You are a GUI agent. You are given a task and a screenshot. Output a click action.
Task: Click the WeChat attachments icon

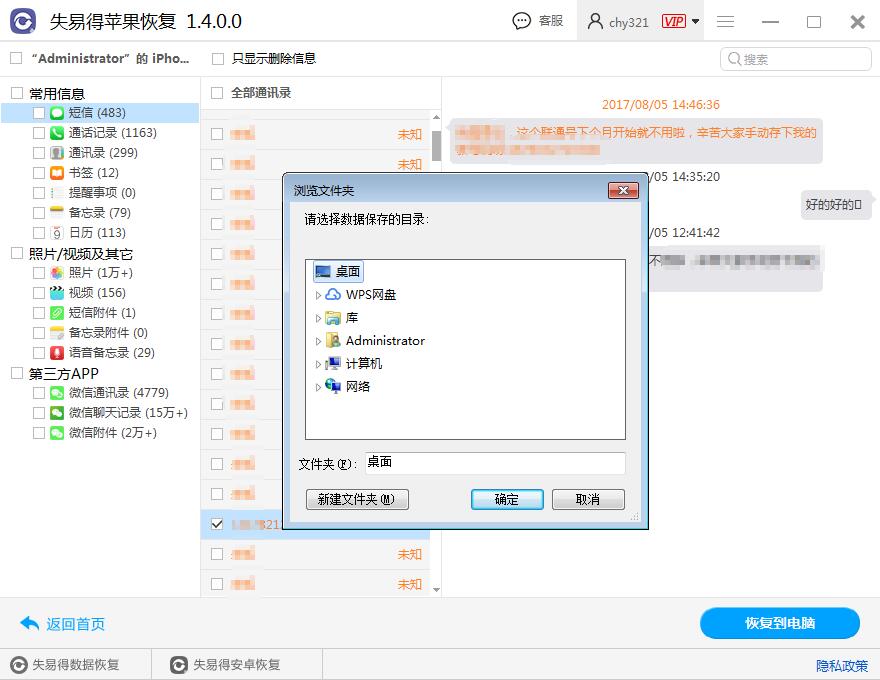[x=57, y=433]
